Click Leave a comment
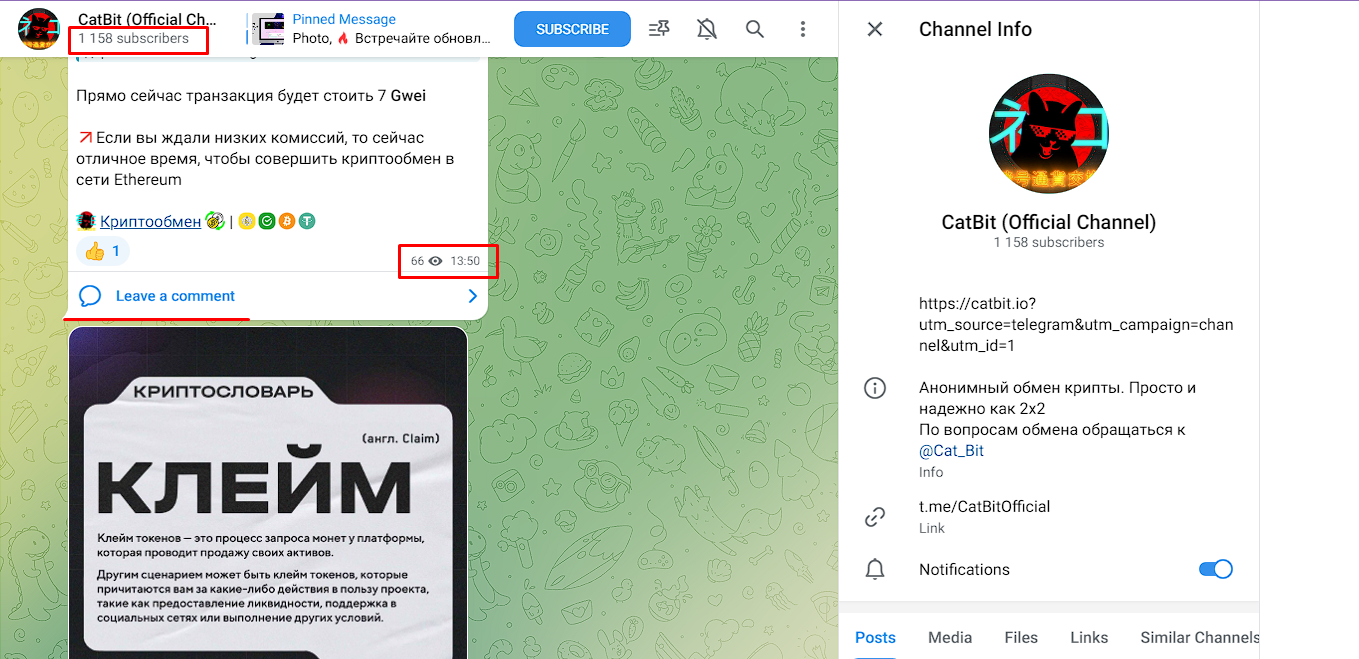Screen dimensions: 1359x659 [x=175, y=296]
